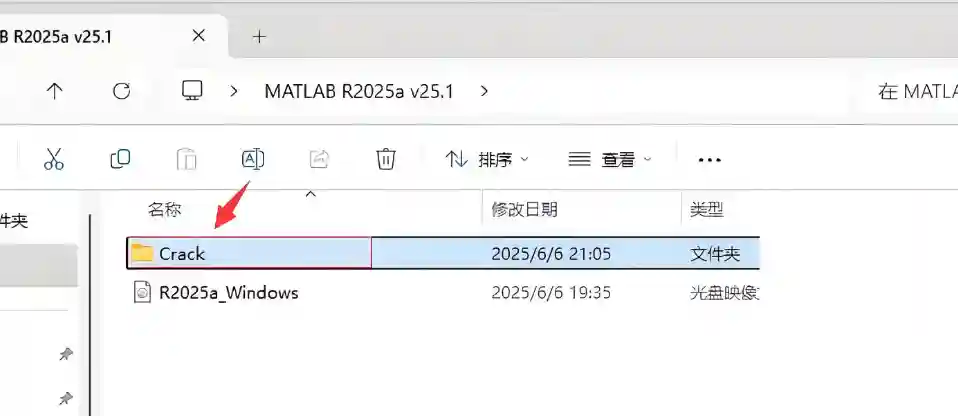Expand the chevron before MATLAB path segment
Image resolution: width=958 pixels, height=416 pixels.
233,92
